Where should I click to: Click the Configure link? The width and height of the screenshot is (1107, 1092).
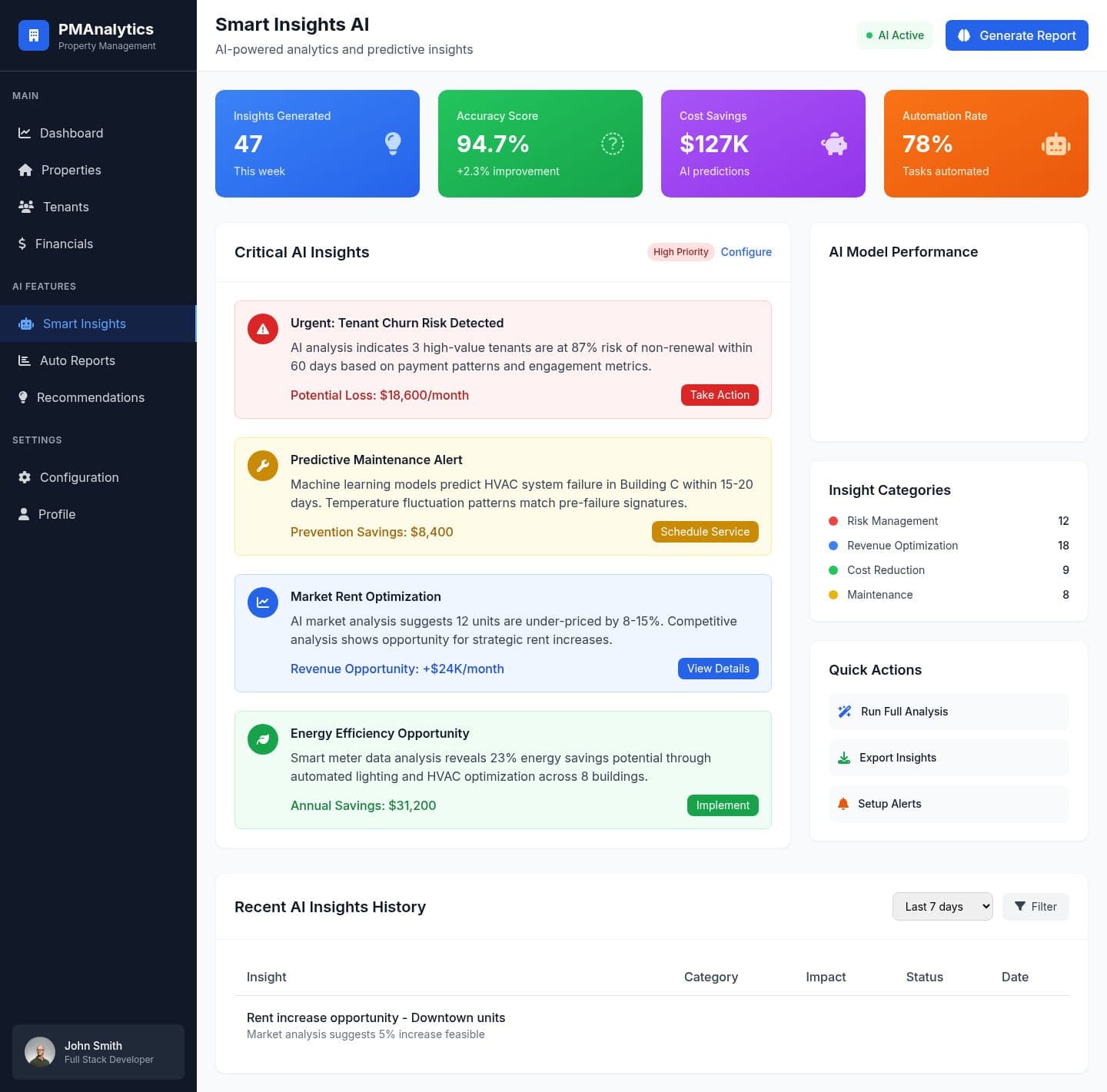pyautogui.click(x=746, y=252)
